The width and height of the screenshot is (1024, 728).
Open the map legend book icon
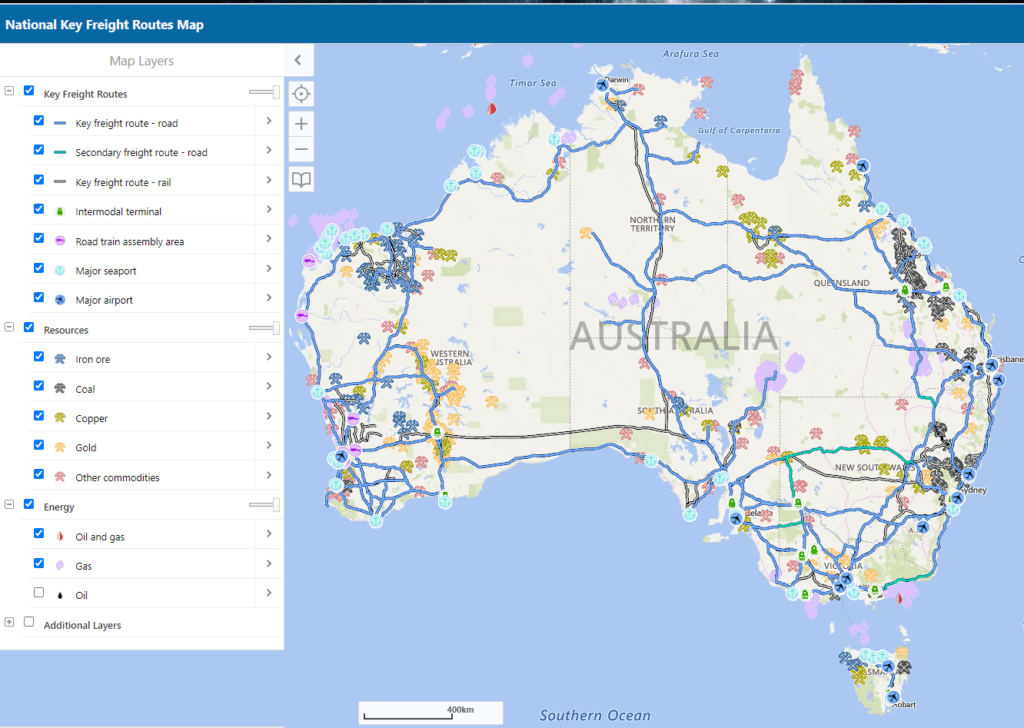(301, 179)
